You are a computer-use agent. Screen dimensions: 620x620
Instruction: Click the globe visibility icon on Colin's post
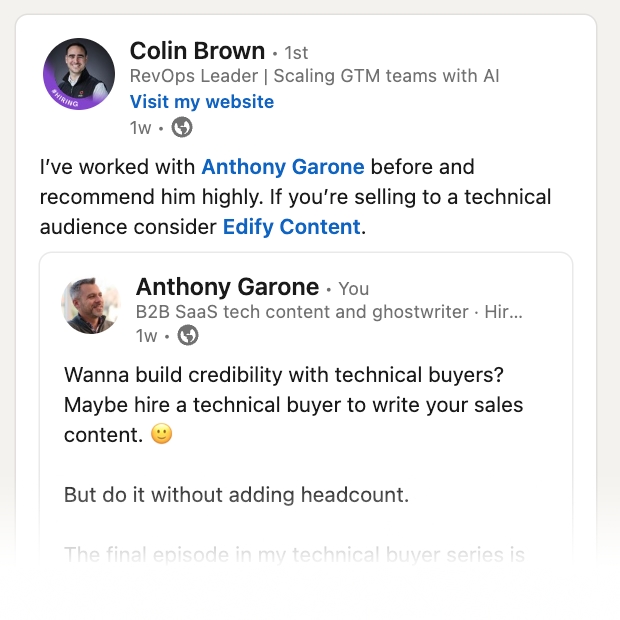click(182, 127)
